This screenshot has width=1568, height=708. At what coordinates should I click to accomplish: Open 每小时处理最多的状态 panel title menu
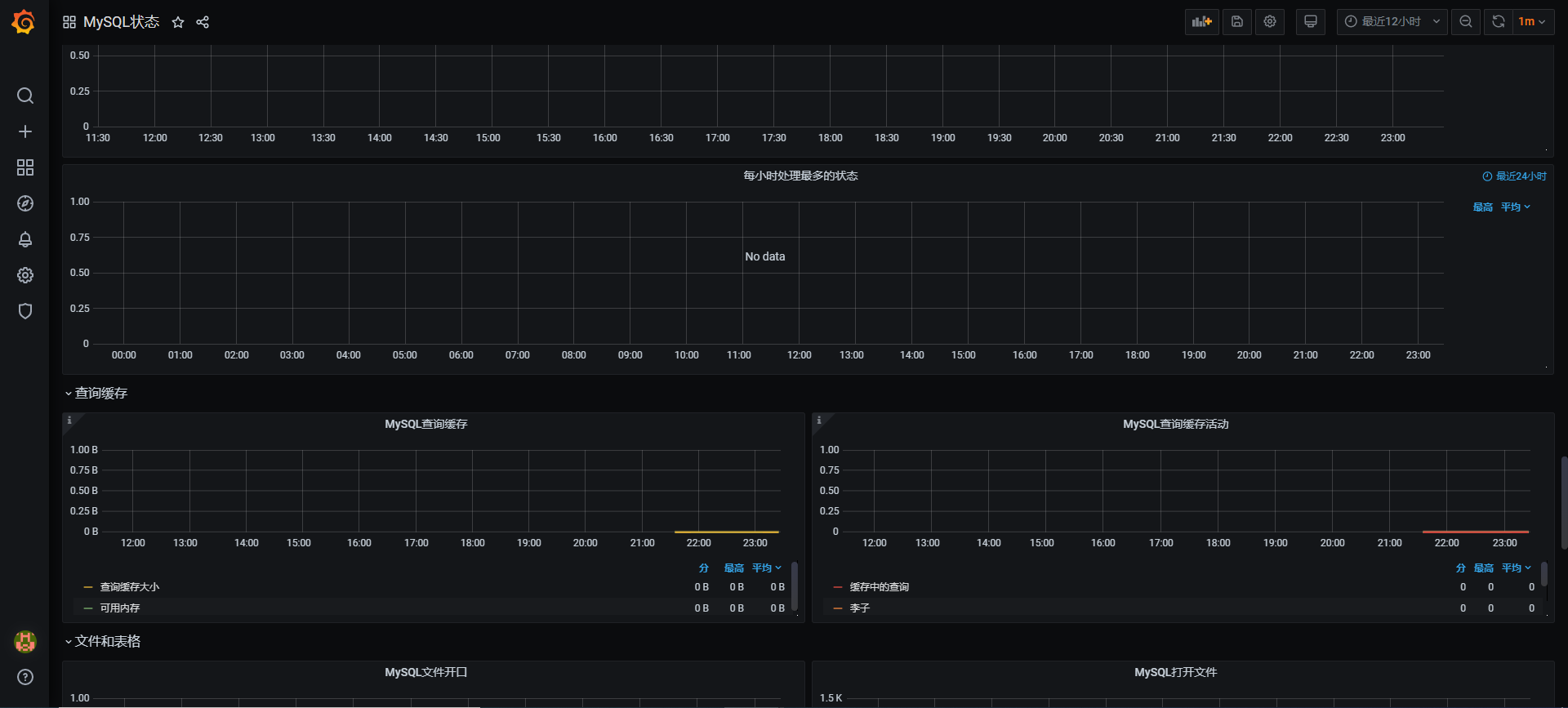tap(800, 176)
